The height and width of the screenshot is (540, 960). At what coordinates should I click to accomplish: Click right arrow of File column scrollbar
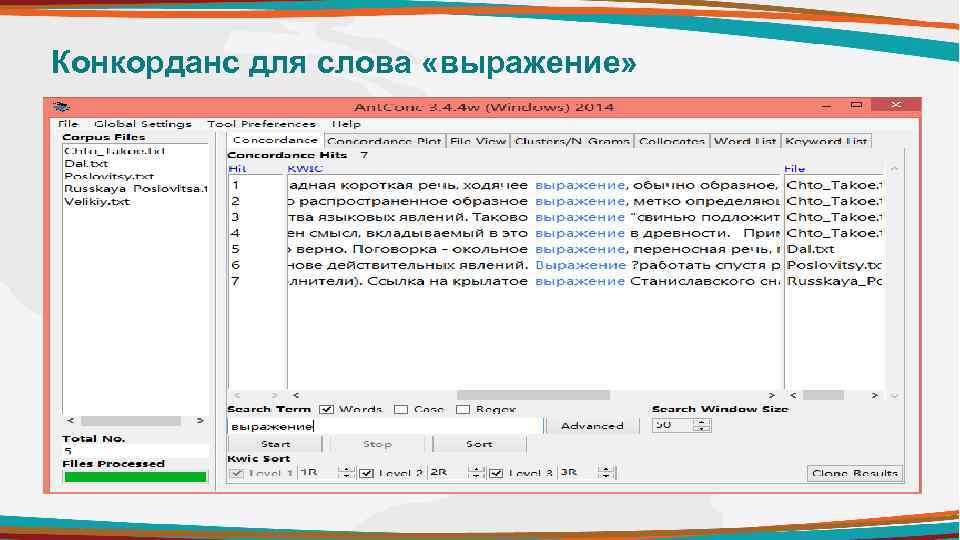pyautogui.click(x=875, y=396)
